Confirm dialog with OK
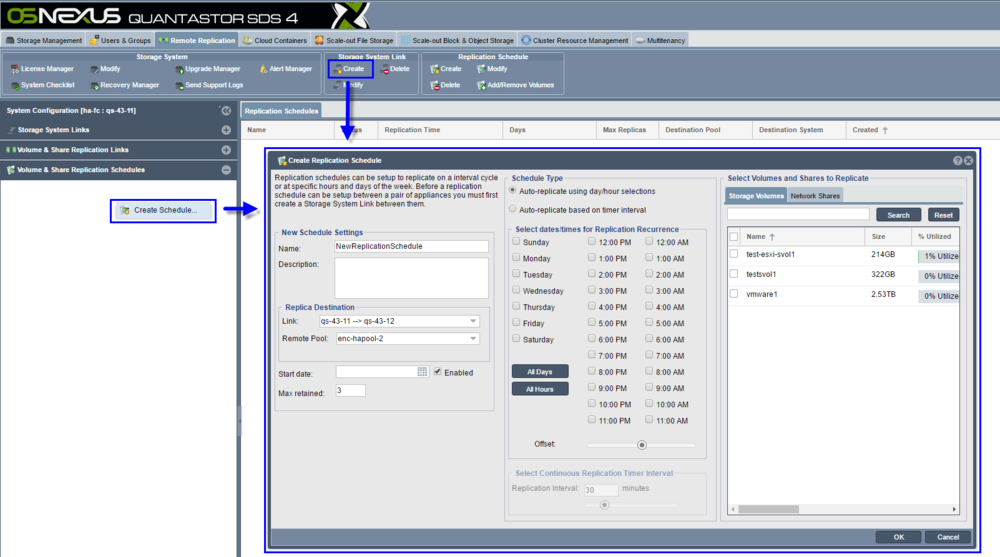 point(898,537)
